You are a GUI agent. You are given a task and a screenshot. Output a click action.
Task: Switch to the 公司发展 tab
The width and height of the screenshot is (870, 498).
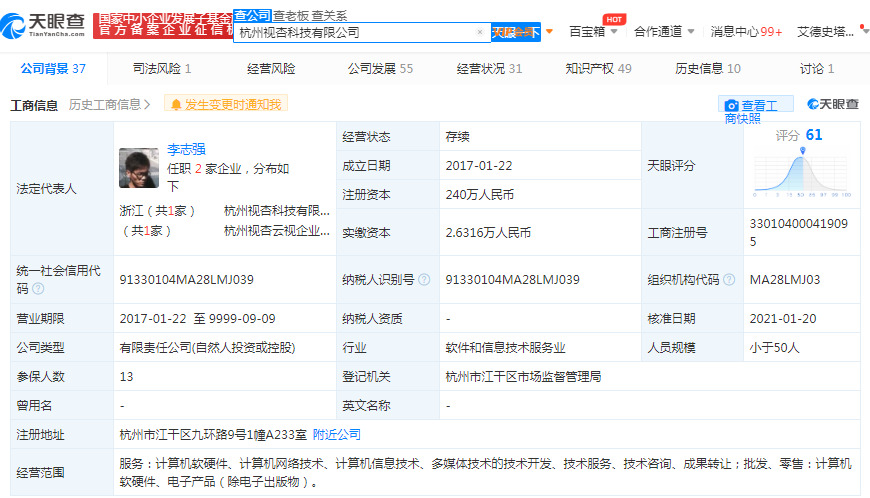380,69
